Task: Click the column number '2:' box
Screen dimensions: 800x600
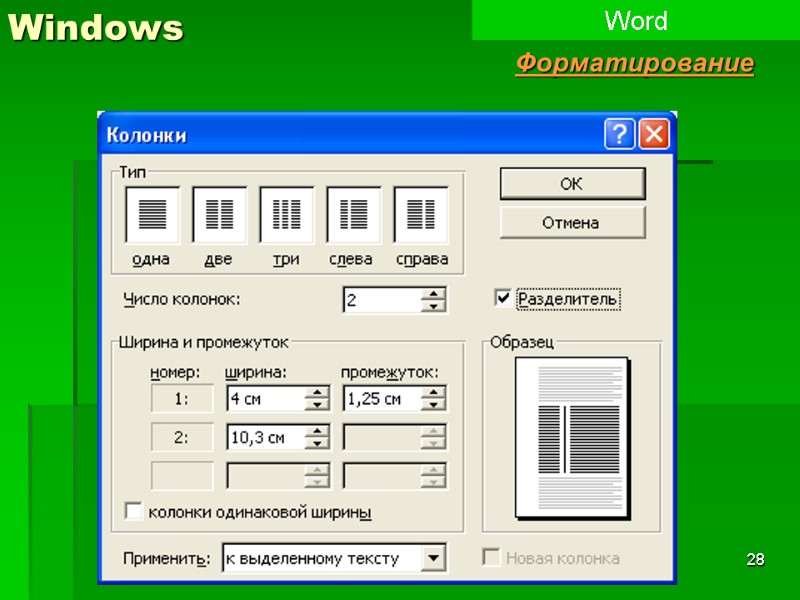Action: pyautogui.click(x=182, y=437)
